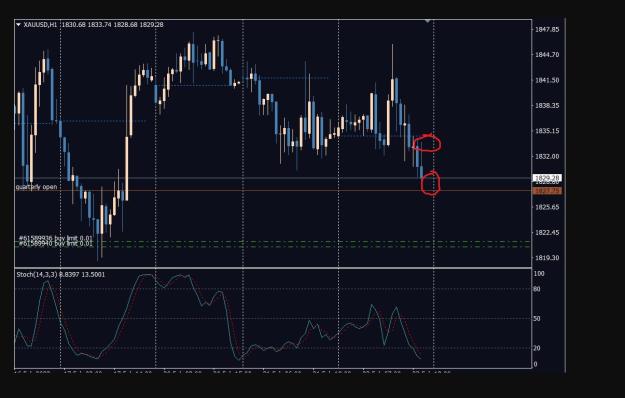Click the 1832.00 price scale value
The image size is (625, 398).
click(547, 156)
